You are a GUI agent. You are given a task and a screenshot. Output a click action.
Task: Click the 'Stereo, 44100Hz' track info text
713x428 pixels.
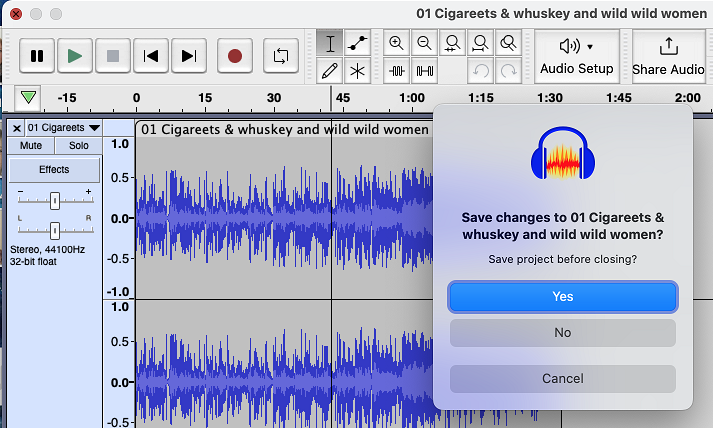[47, 250]
